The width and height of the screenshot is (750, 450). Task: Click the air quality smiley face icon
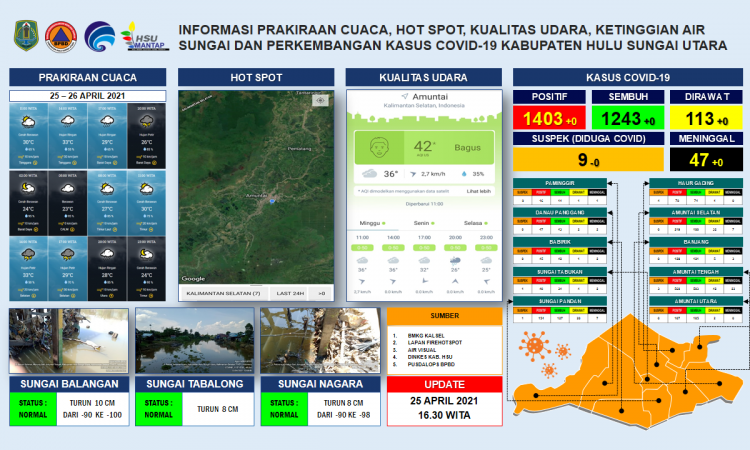[379, 148]
